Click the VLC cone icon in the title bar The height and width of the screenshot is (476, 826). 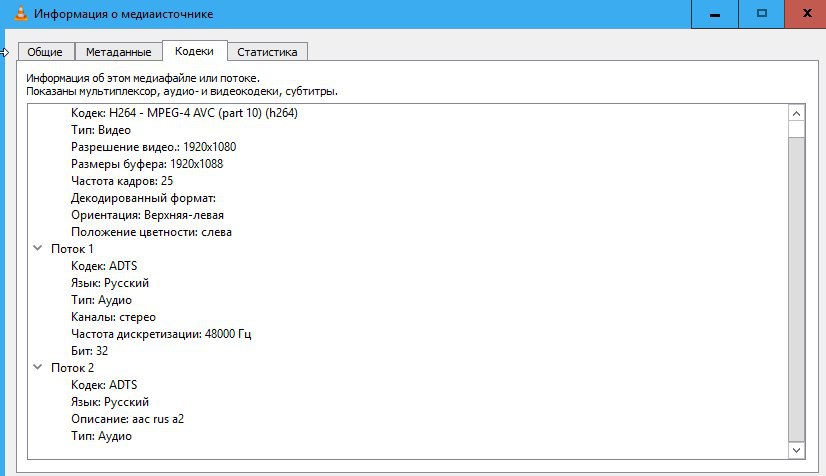tap(20, 13)
